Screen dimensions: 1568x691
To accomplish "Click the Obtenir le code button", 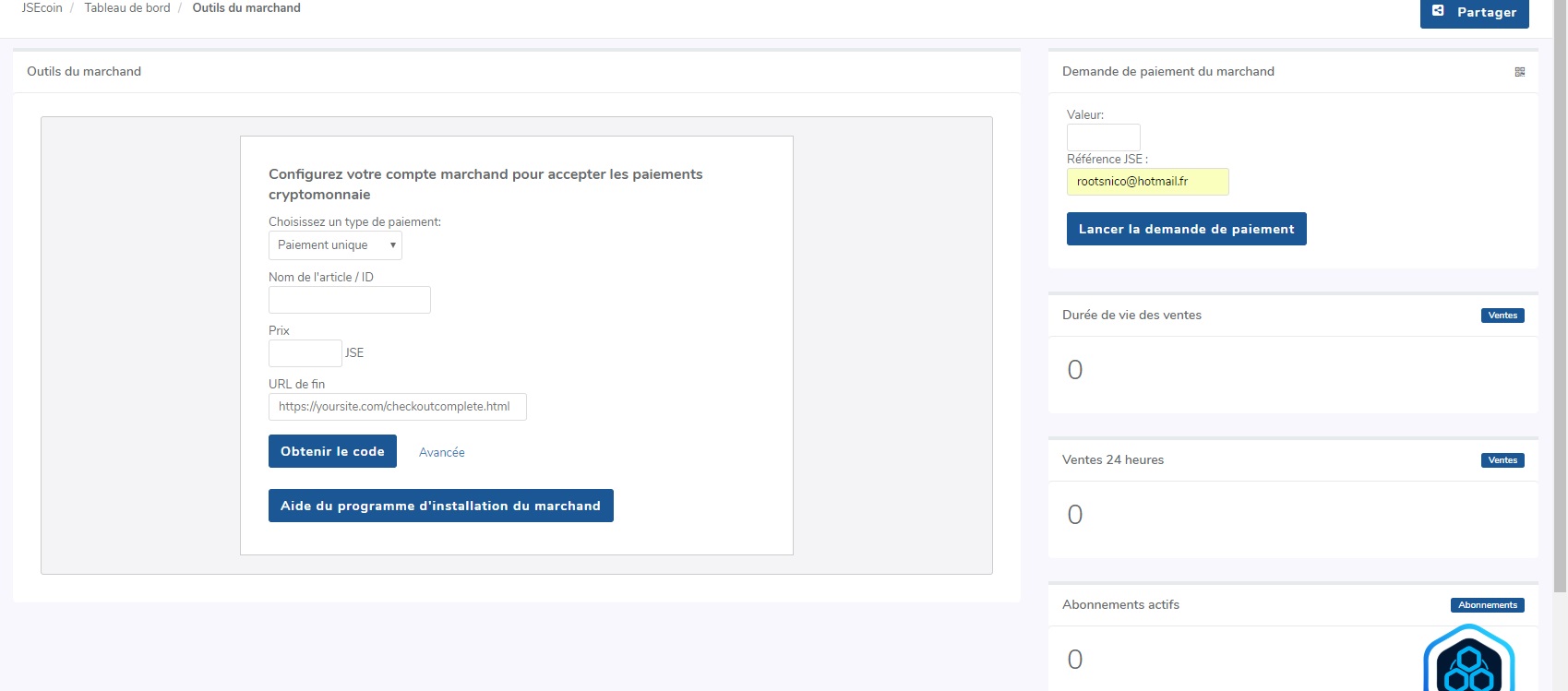I will click(332, 451).
